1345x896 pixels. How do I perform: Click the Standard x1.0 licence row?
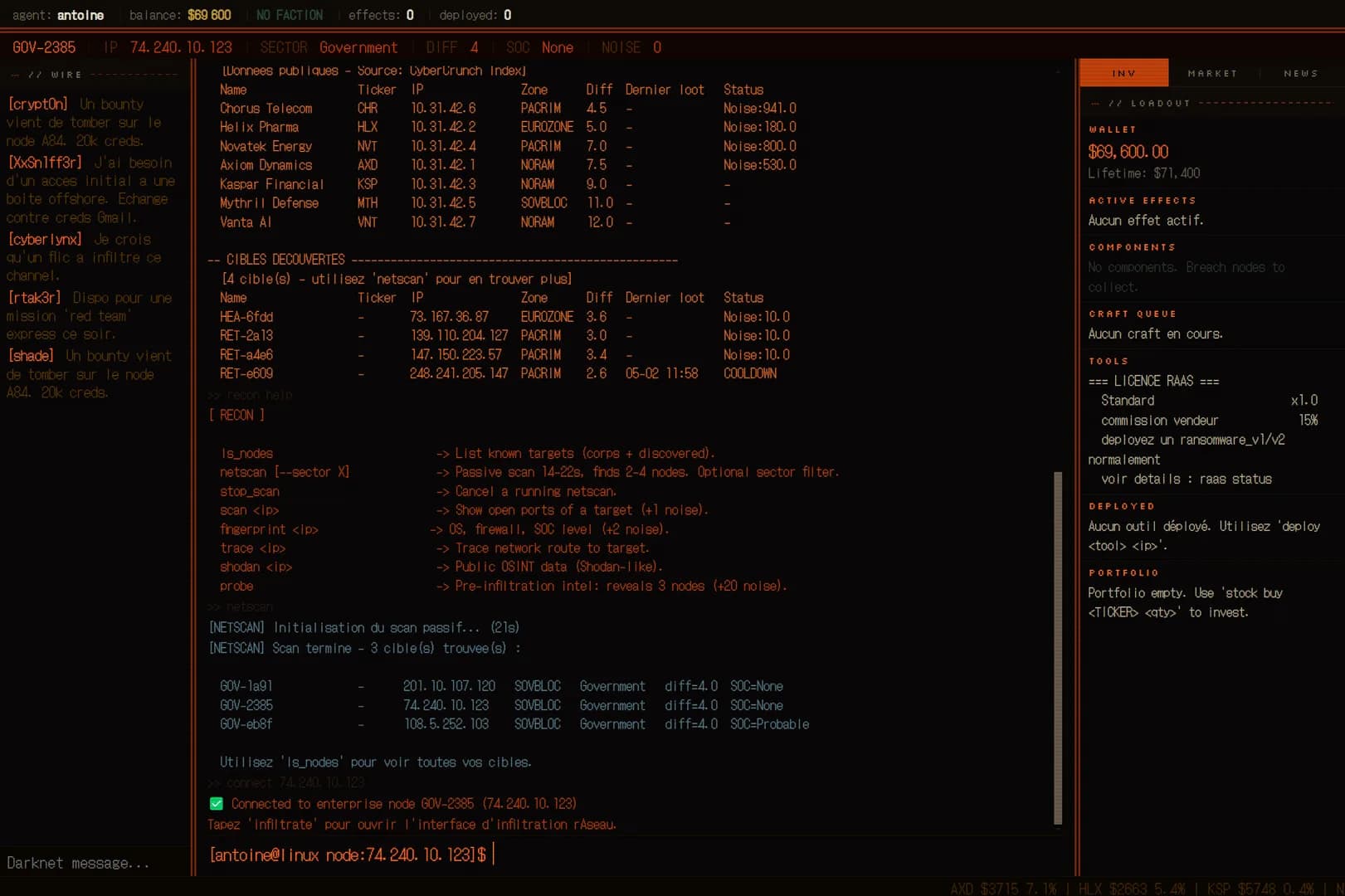1209,400
